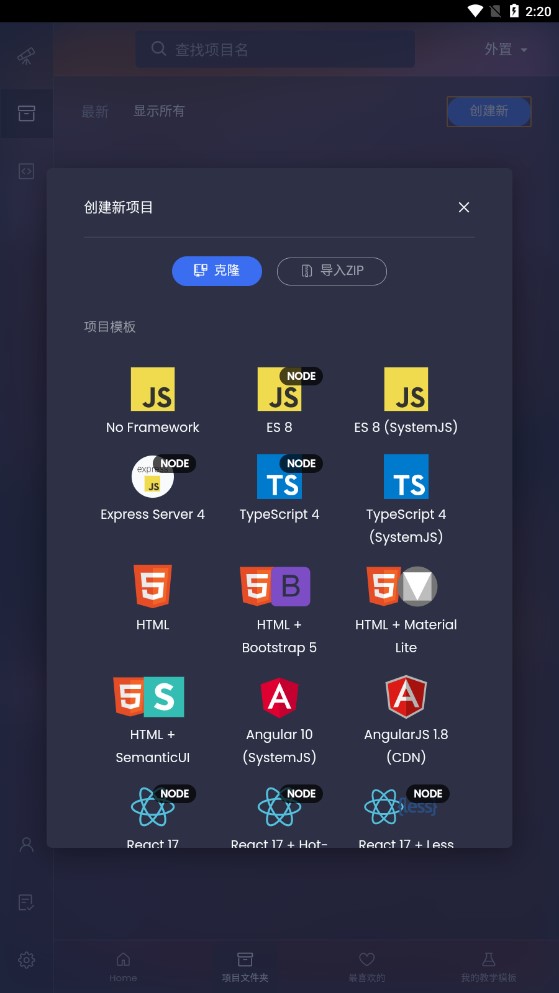
Task: Choose the React 17 + Hot- template icon
Action: [279, 807]
